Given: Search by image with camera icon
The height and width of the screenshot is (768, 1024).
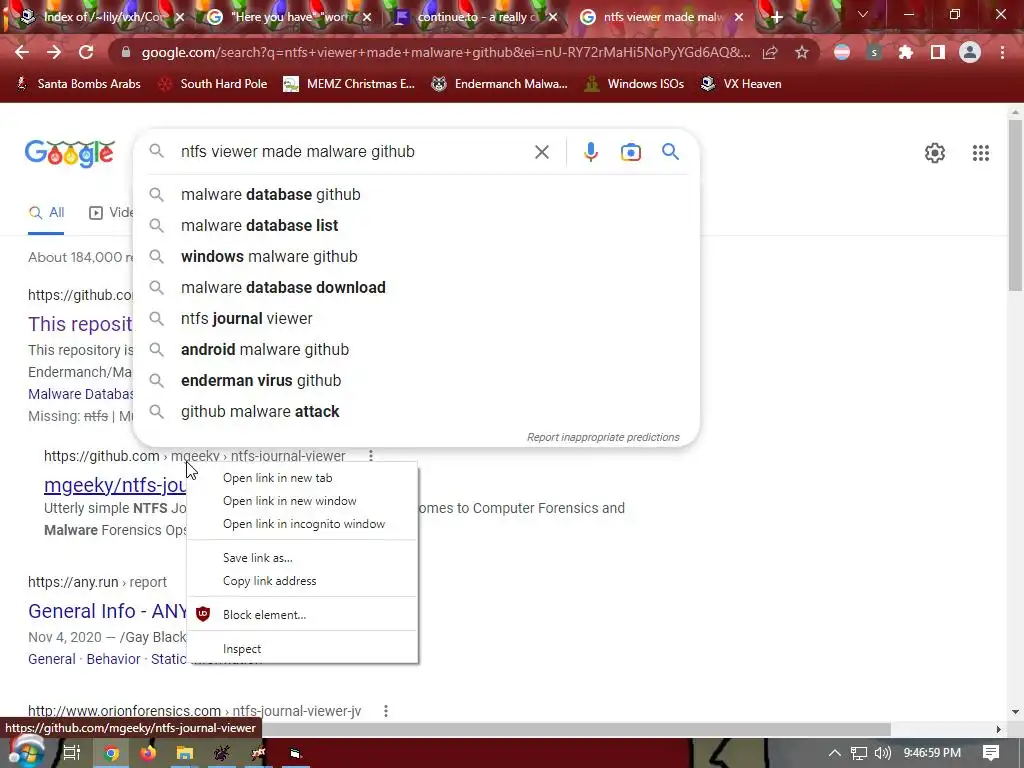Looking at the screenshot, I should [630, 152].
